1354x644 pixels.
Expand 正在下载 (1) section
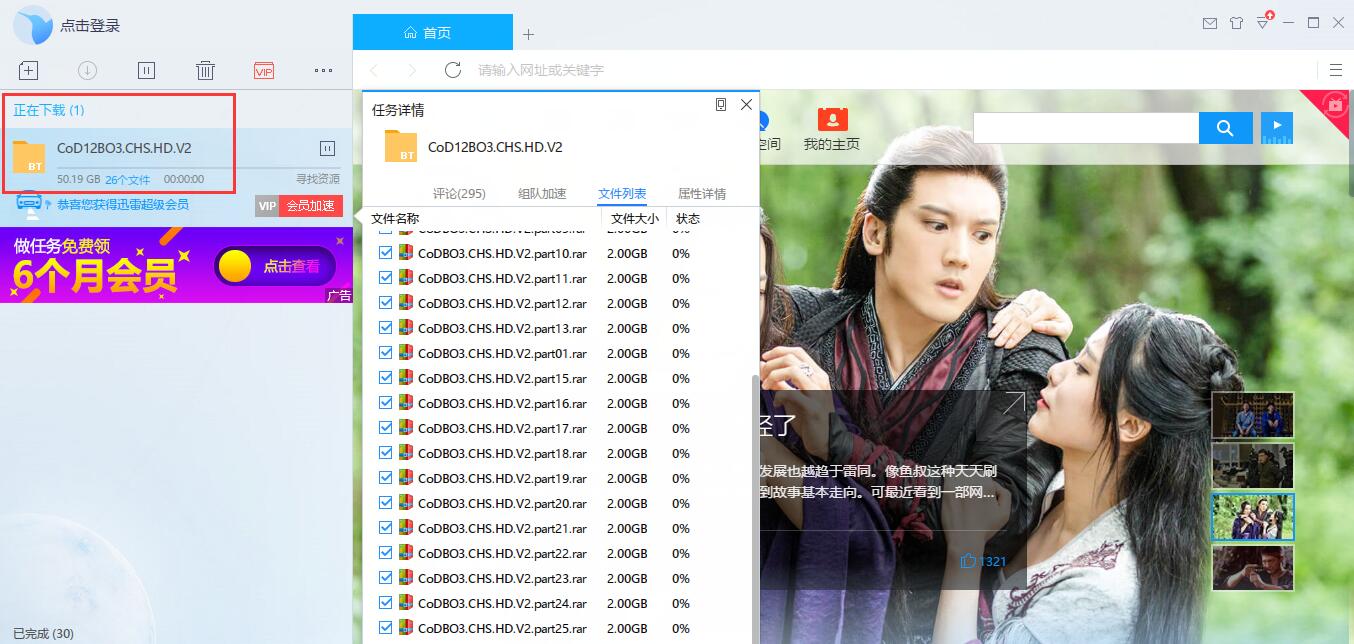coord(49,110)
